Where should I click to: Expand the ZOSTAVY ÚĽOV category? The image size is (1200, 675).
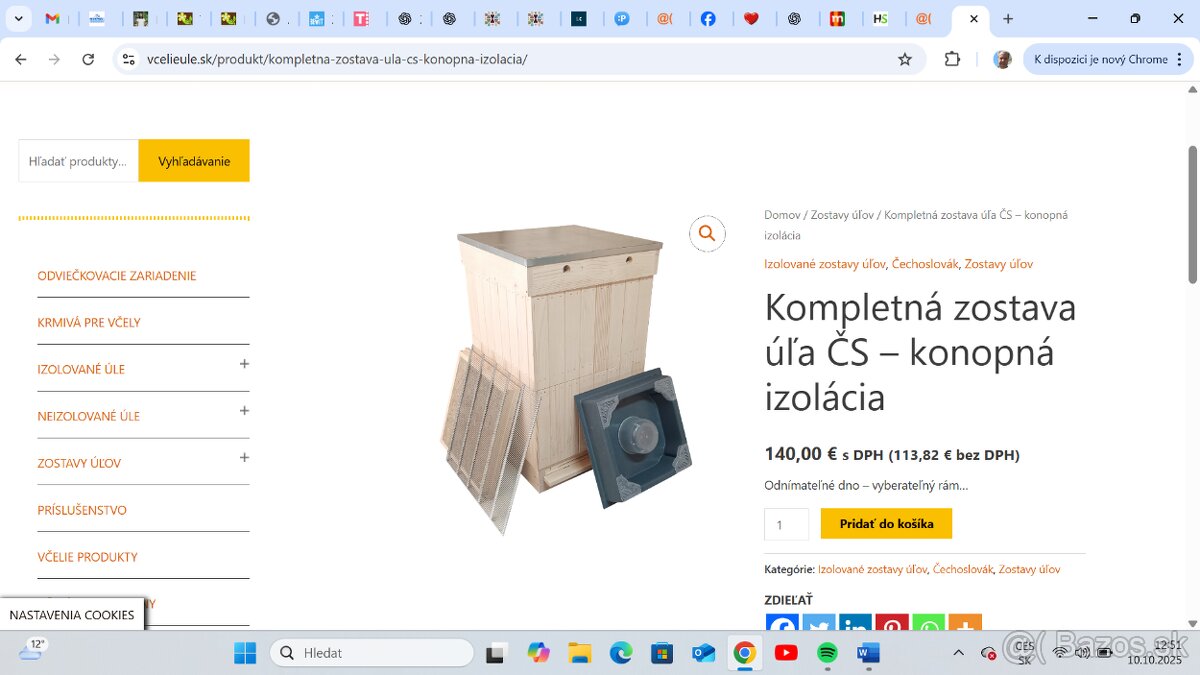[244, 458]
